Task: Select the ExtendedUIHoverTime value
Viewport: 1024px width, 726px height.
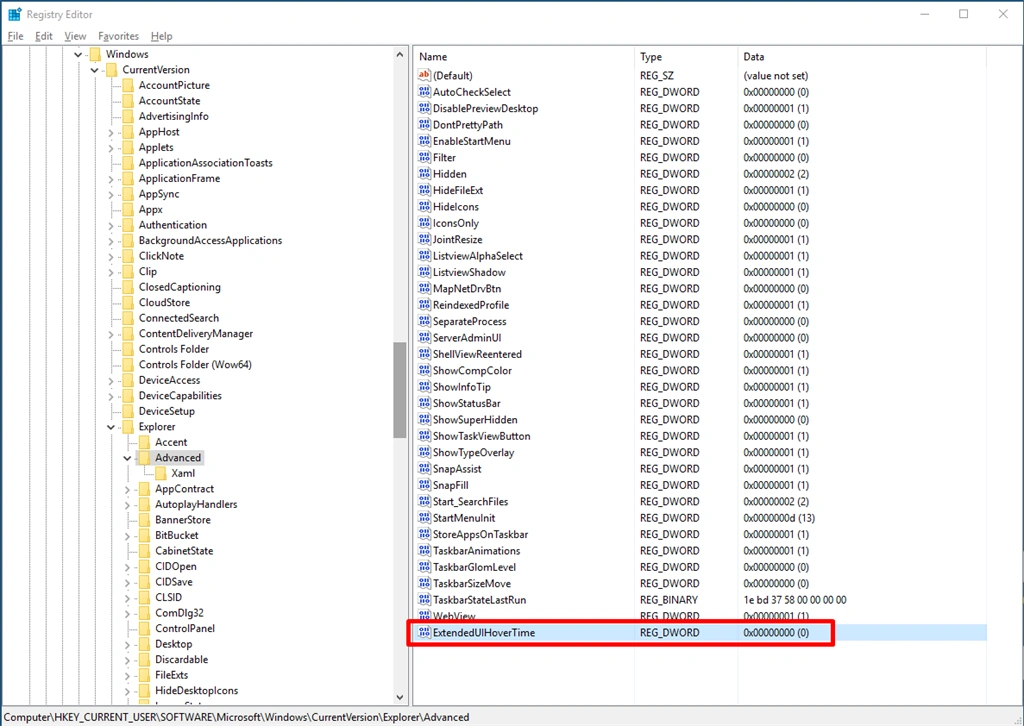Action: [x=484, y=632]
